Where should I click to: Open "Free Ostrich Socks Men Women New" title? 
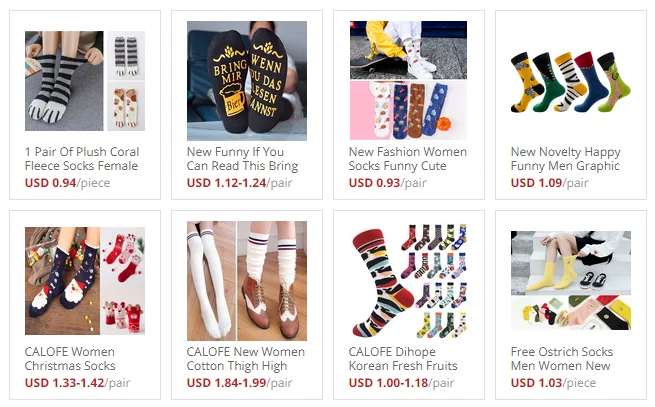[x=562, y=359]
